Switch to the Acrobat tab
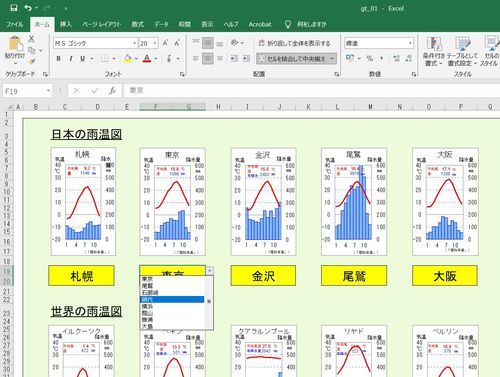 pyautogui.click(x=260, y=24)
